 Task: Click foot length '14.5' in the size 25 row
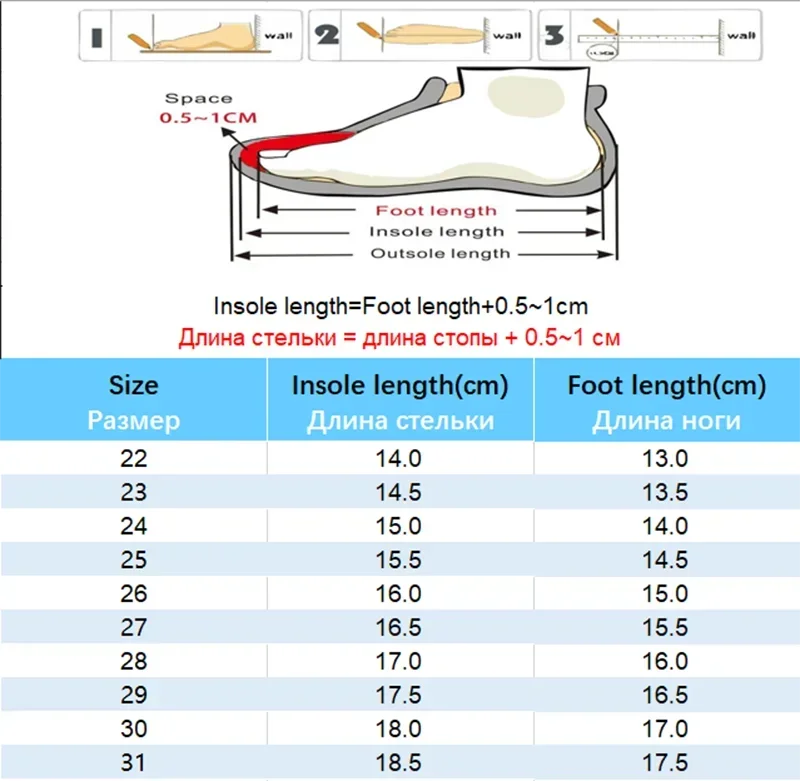pyautogui.click(x=665, y=560)
